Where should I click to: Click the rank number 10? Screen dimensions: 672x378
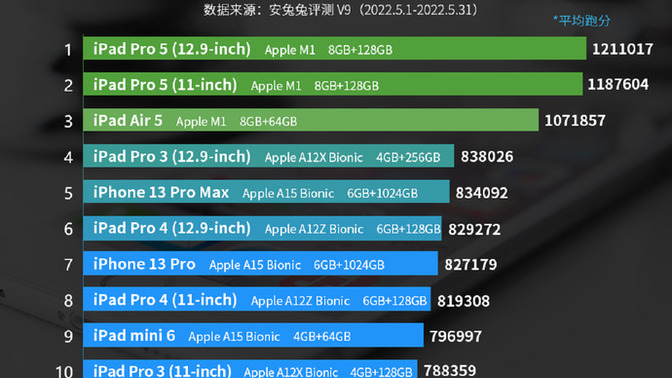tap(64, 371)
